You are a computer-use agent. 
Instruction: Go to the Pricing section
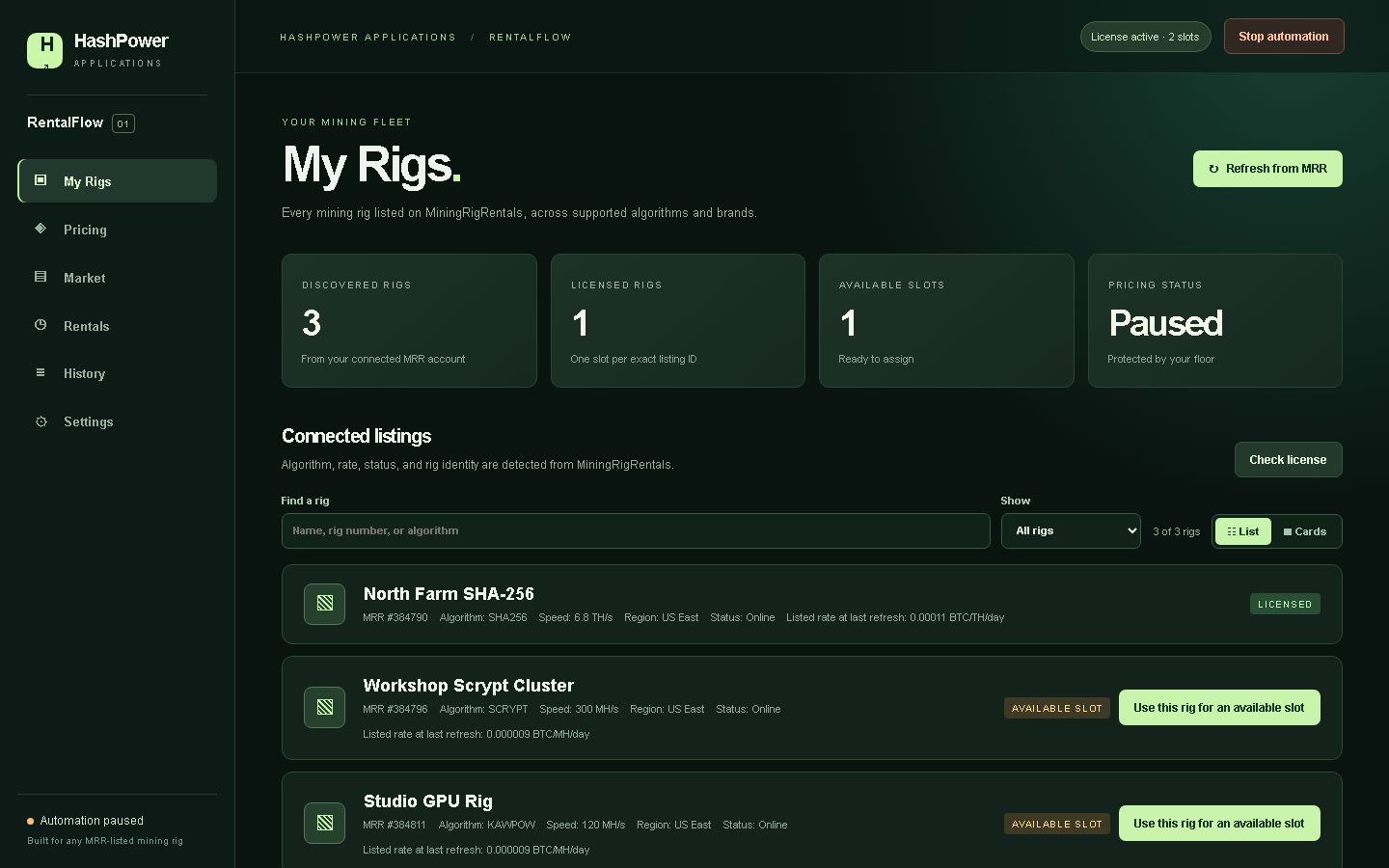(x=117, y=230)
